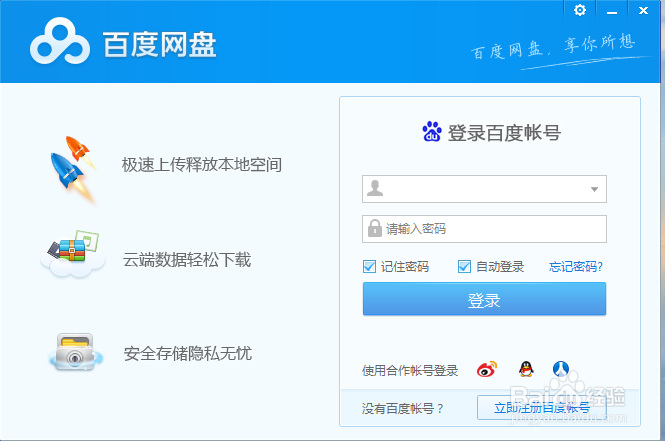Click the 没有百度帐号? text
This screenshot has height=441, width=665.
pos(402,408)
